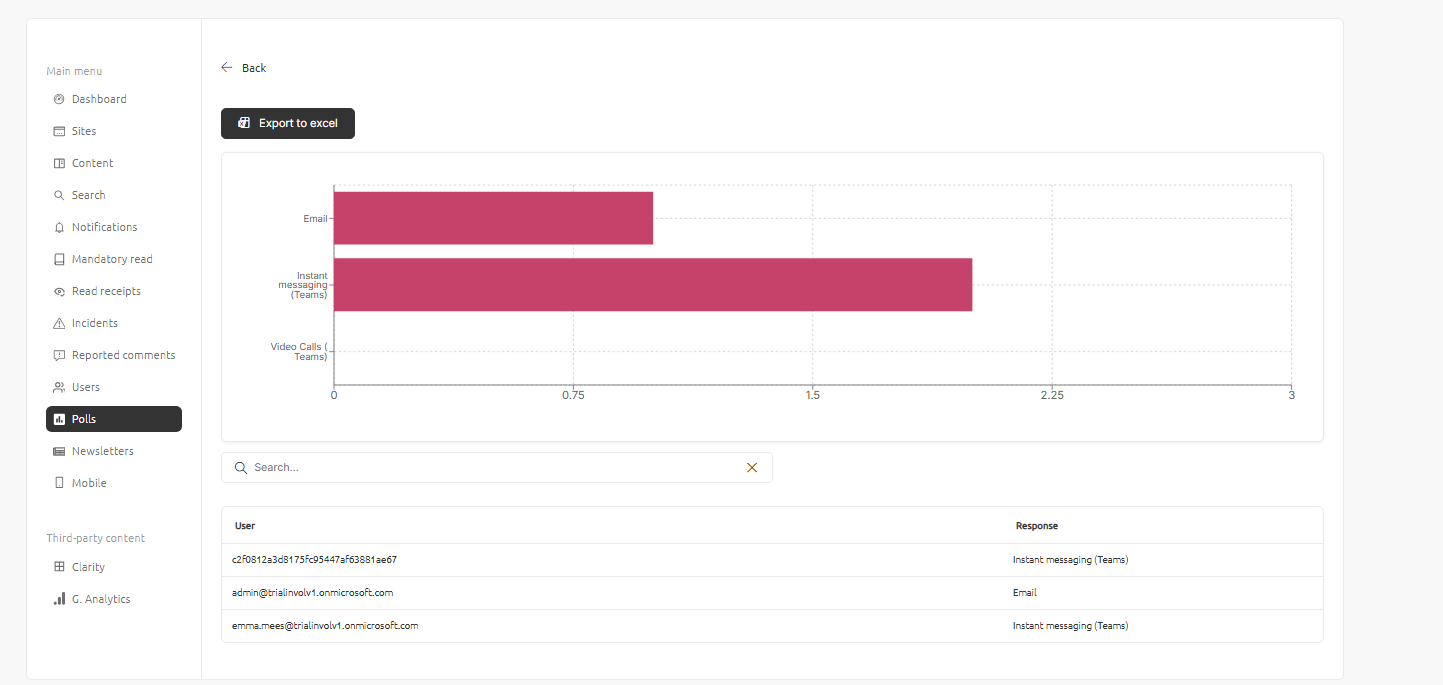Click the Newsletters icon in sidebar
The height and width of the screenshot is (685, 1443).
coord(59,451)
